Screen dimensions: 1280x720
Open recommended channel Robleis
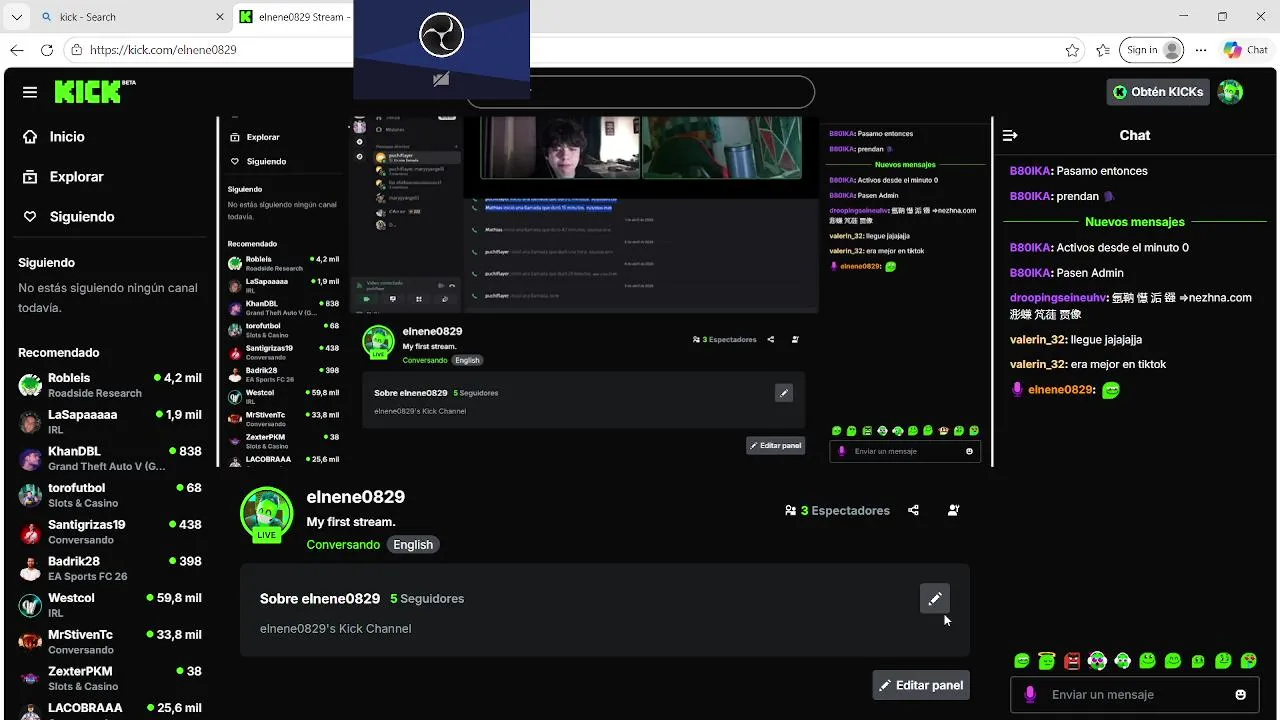coord(110,385)
